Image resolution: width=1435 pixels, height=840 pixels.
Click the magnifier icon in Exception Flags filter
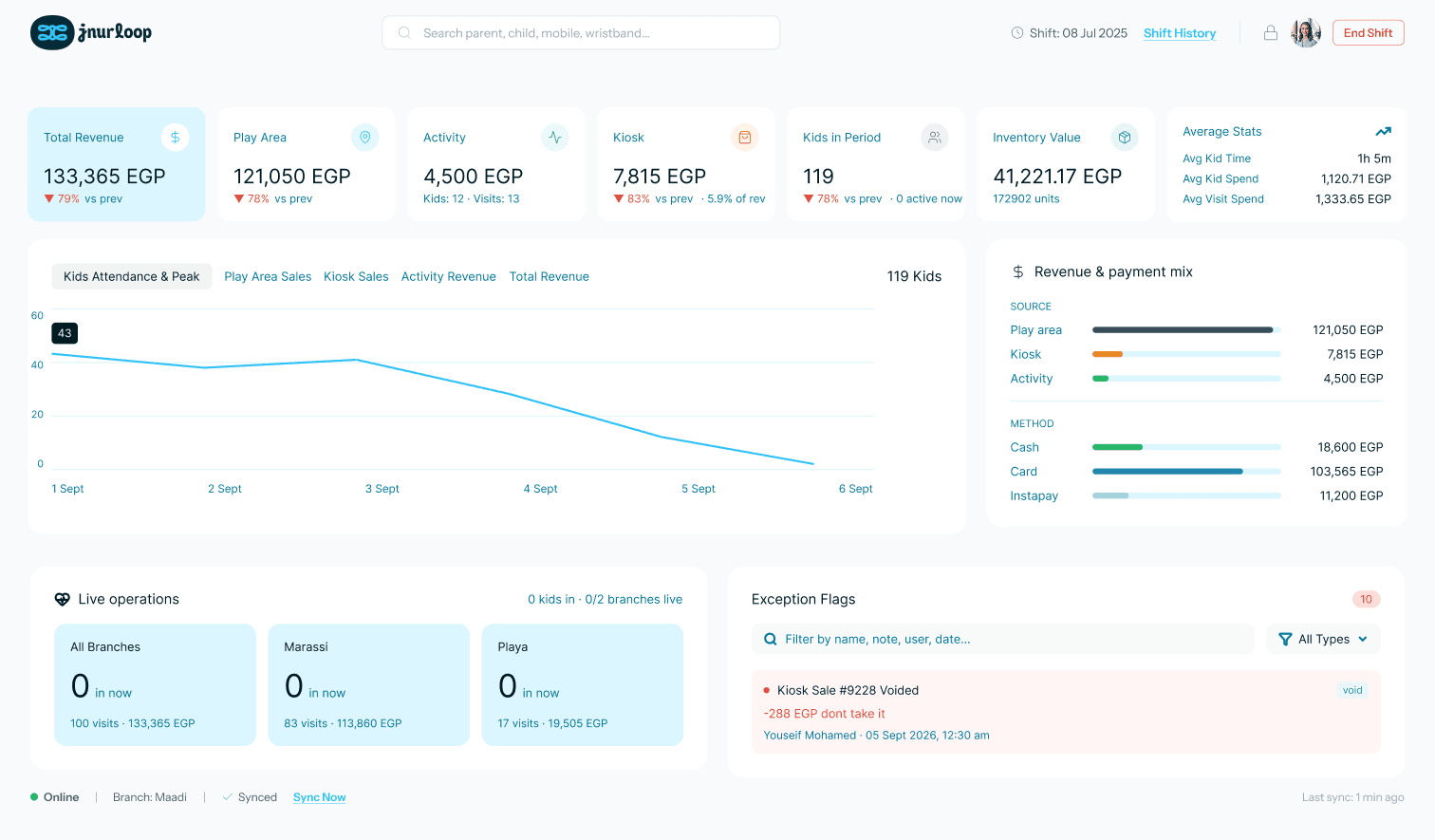click(771, 640)
